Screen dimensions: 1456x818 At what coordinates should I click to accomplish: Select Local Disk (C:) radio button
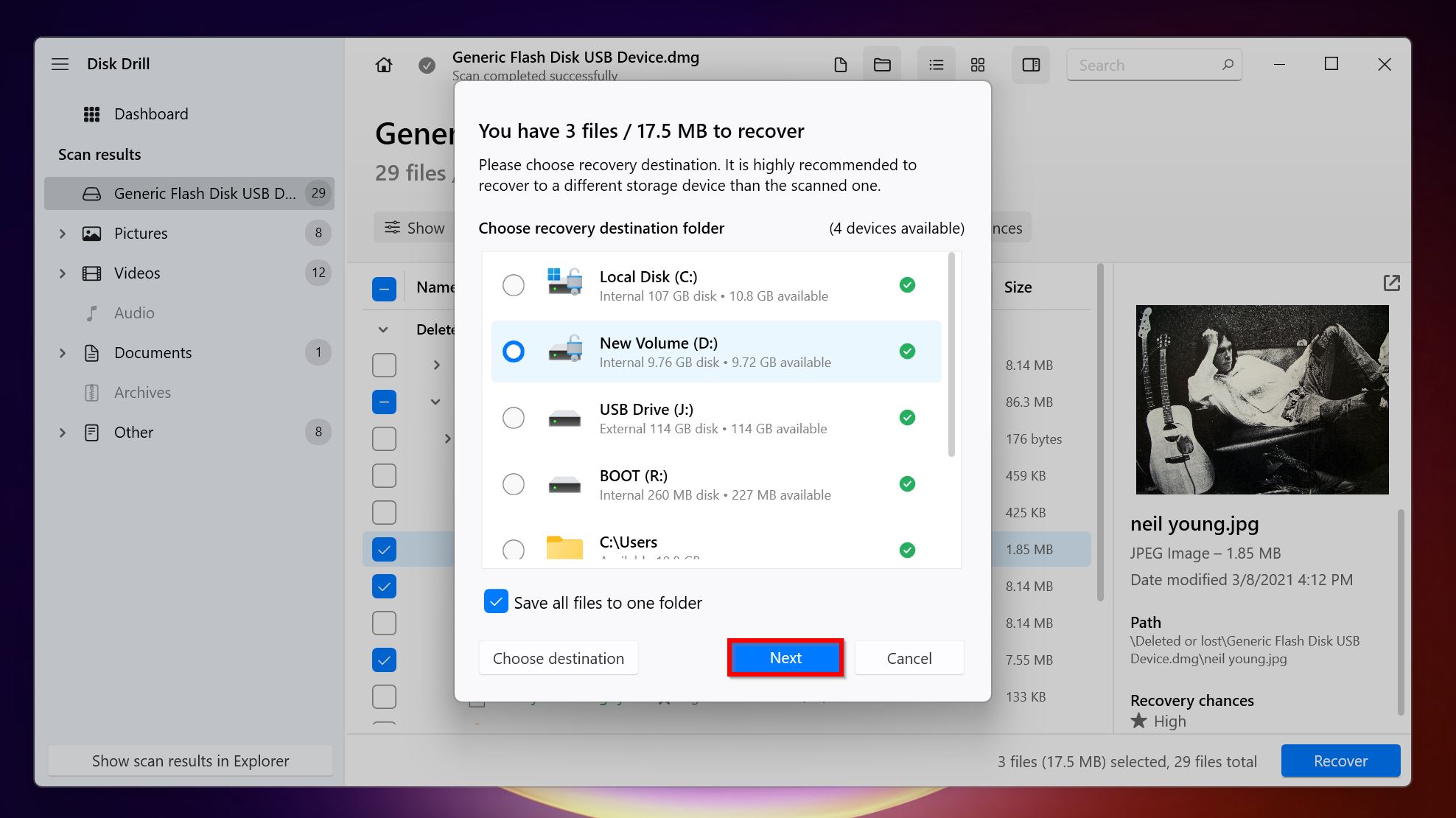(x=514, y=285)
